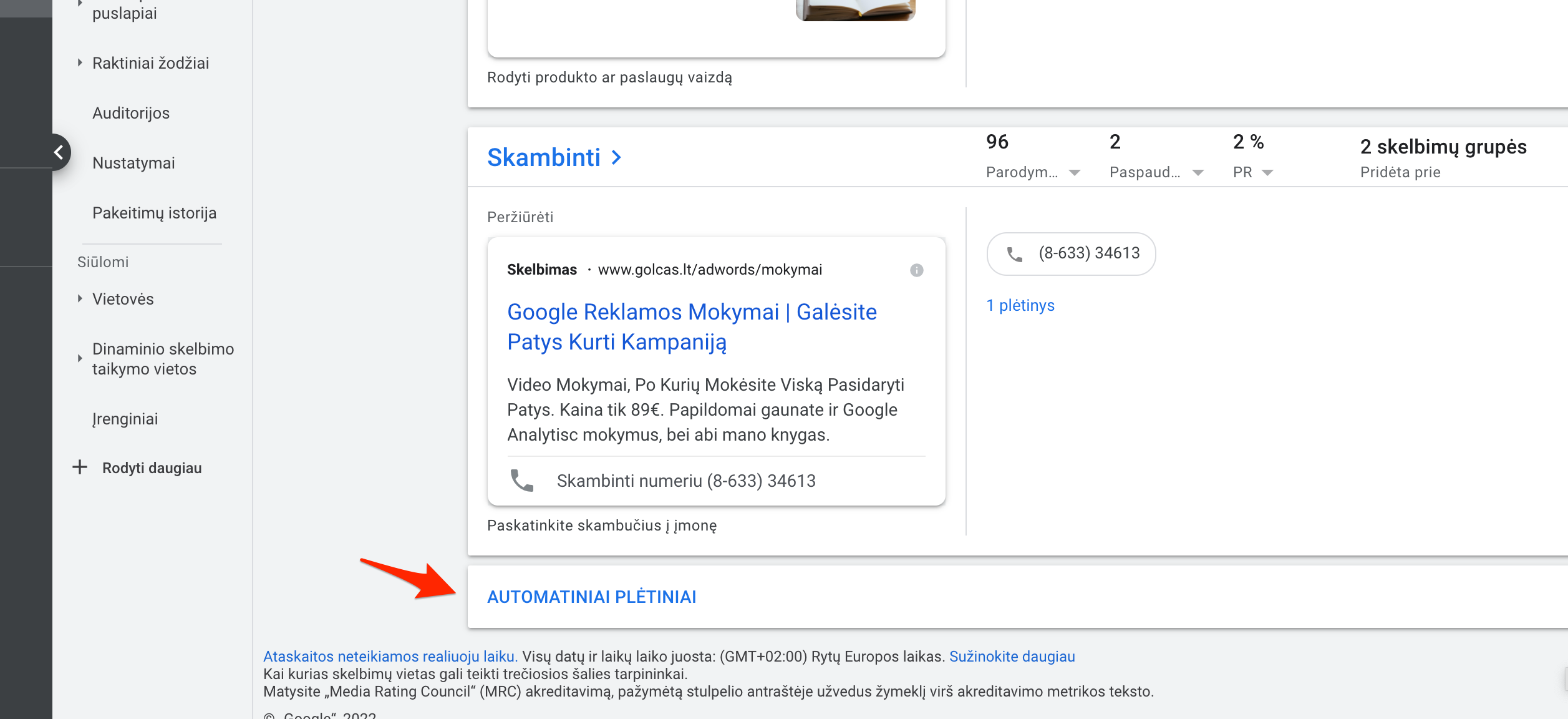Click the info icon in ad preview
Image resolution: width=1568 pixels, height=719 pixels.
pyautogui.click(x=916, y=270)
